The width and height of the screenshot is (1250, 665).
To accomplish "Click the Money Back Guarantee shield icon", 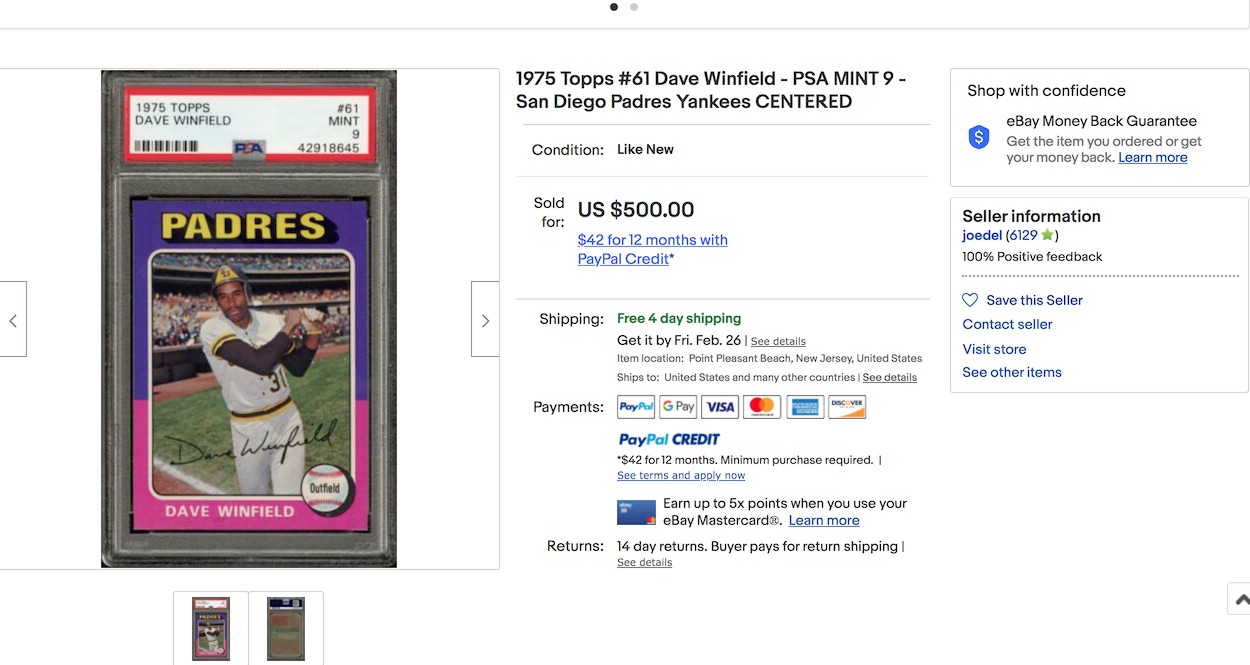I will [x=979, y=138].
